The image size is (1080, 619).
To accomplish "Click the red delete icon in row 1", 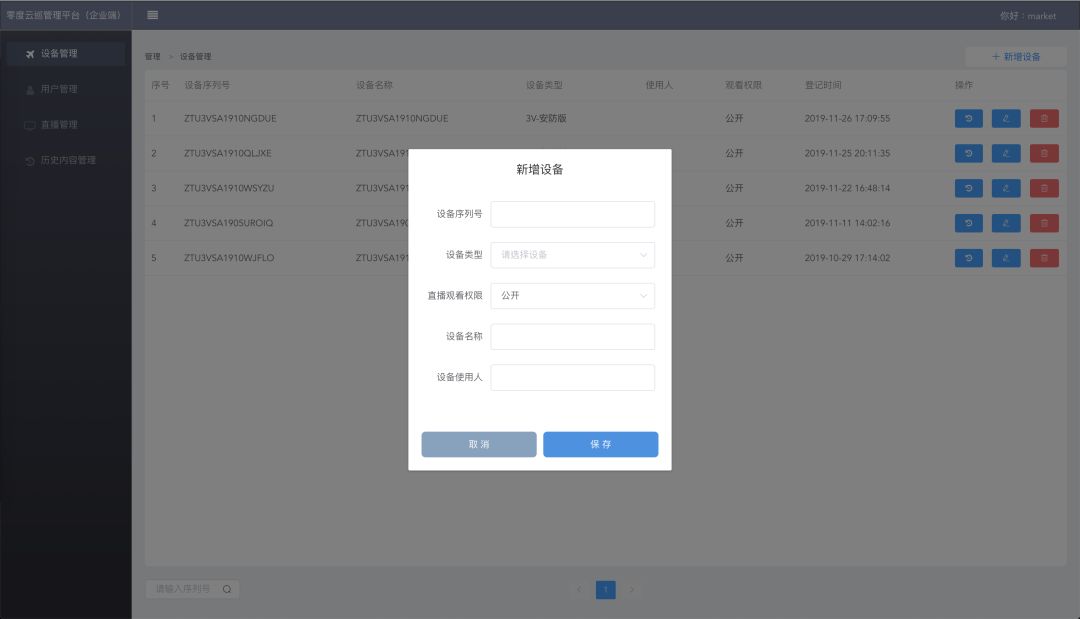I will click(1044, 118).
